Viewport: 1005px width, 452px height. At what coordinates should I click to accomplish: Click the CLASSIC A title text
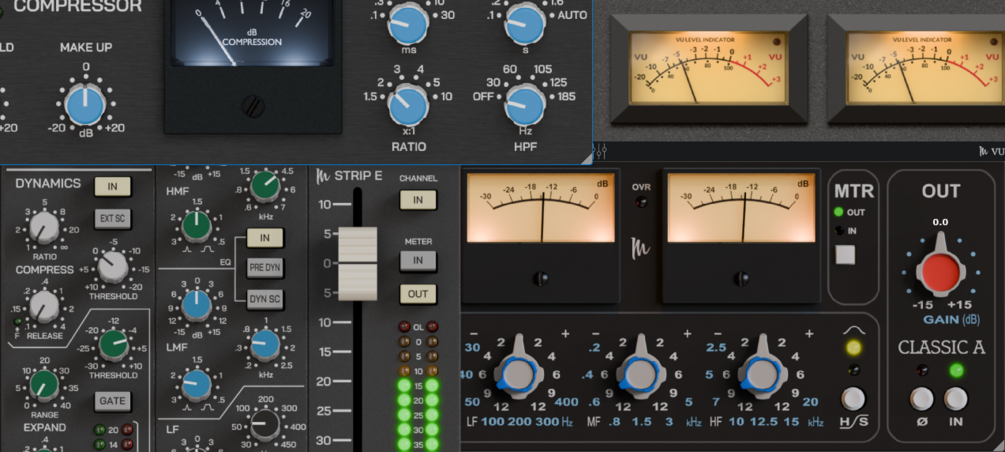941,347
